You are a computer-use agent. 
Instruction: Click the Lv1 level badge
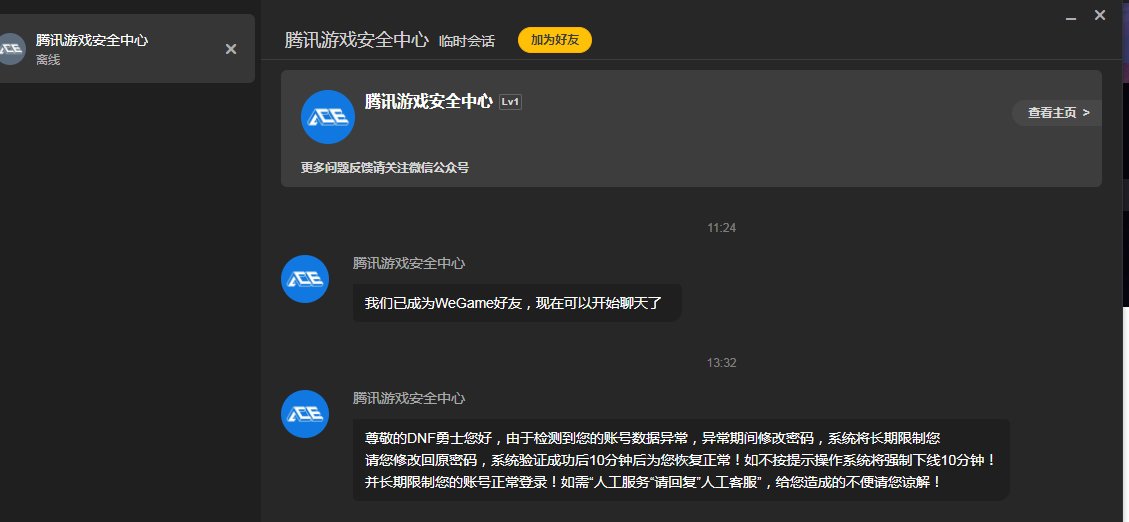[x=510, y=102]
